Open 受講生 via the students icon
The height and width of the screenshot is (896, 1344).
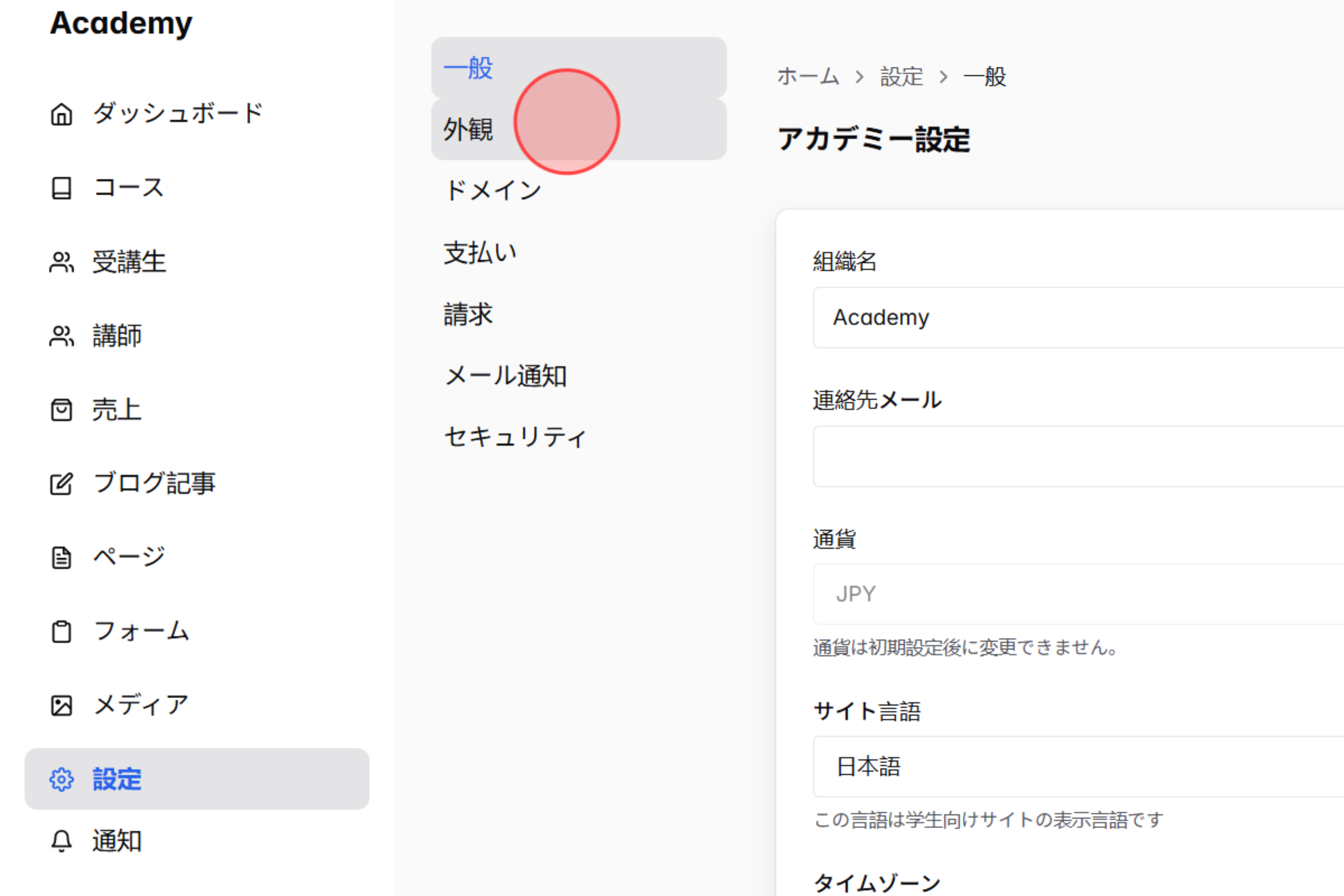pos(60,262)
